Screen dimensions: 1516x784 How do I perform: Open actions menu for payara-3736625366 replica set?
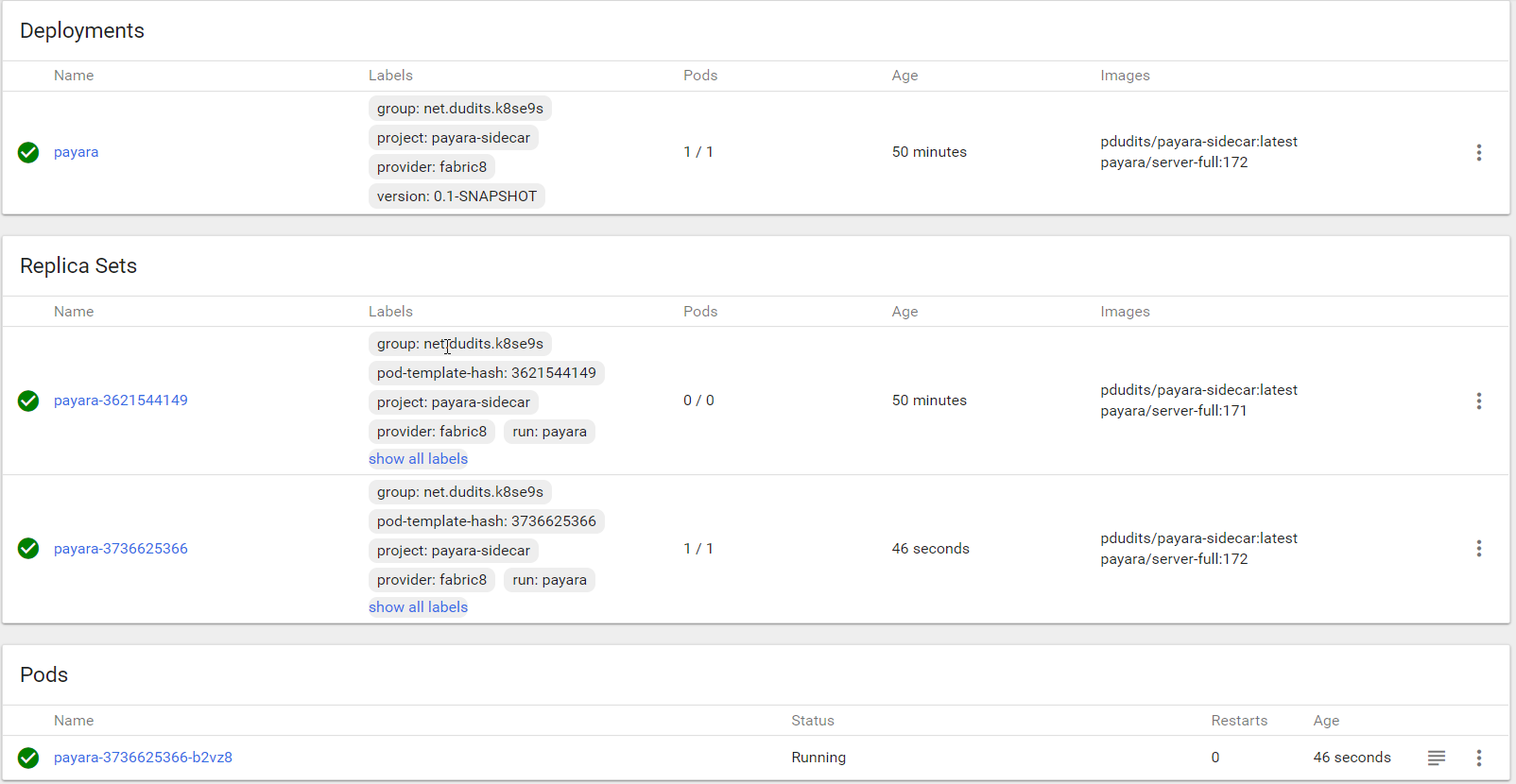1479,549
